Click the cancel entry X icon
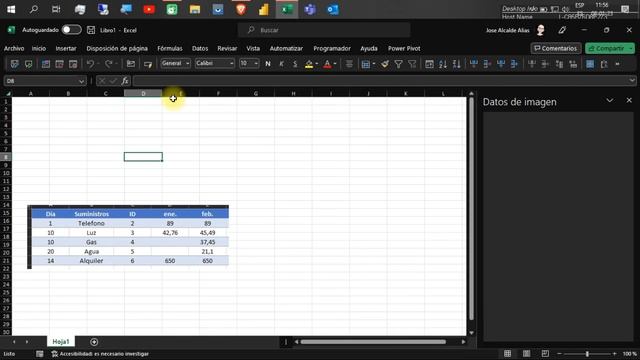The height and width of the screenshot is (360, 640). coord(102,81)
